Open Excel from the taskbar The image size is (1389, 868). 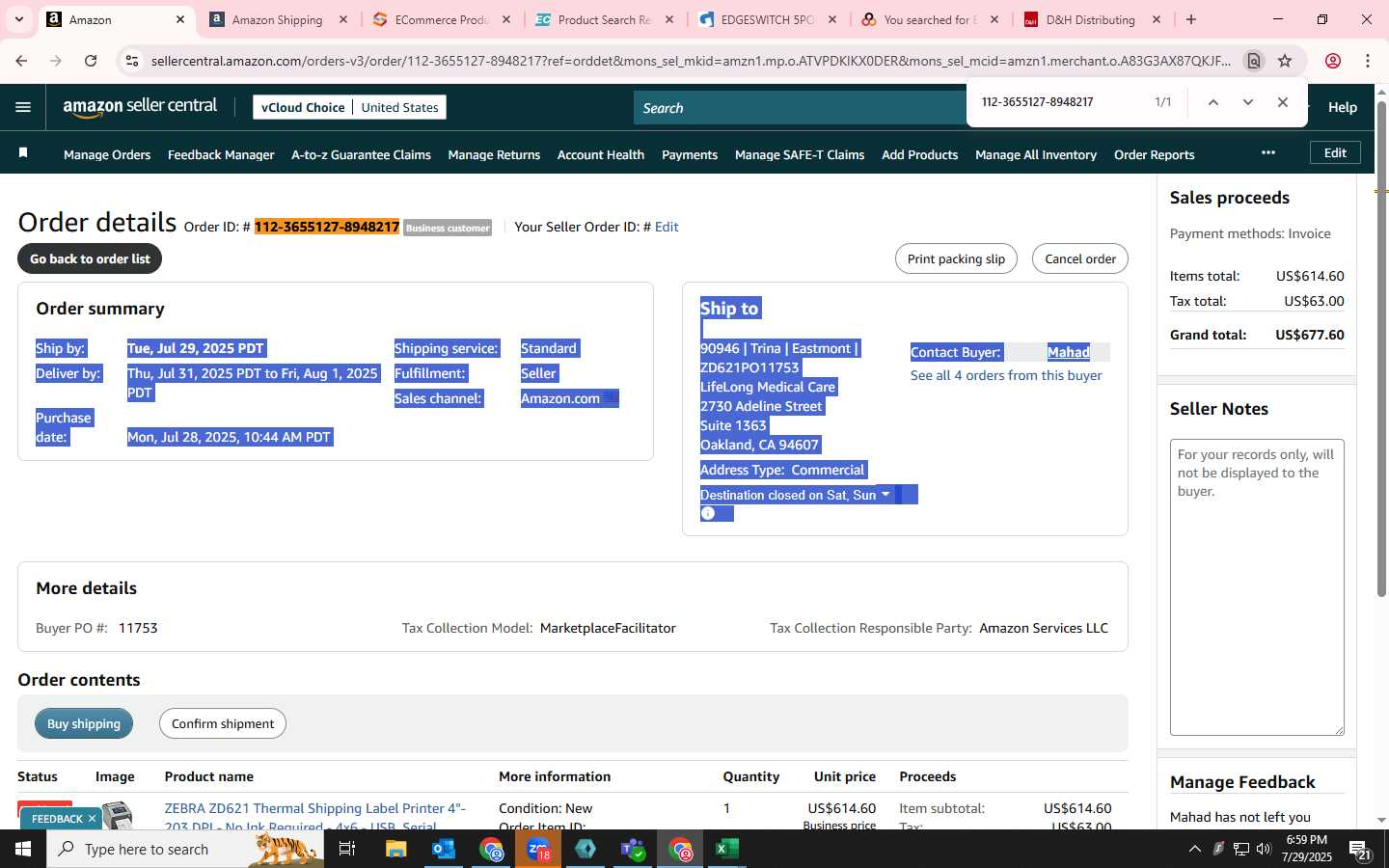point(727,849)
